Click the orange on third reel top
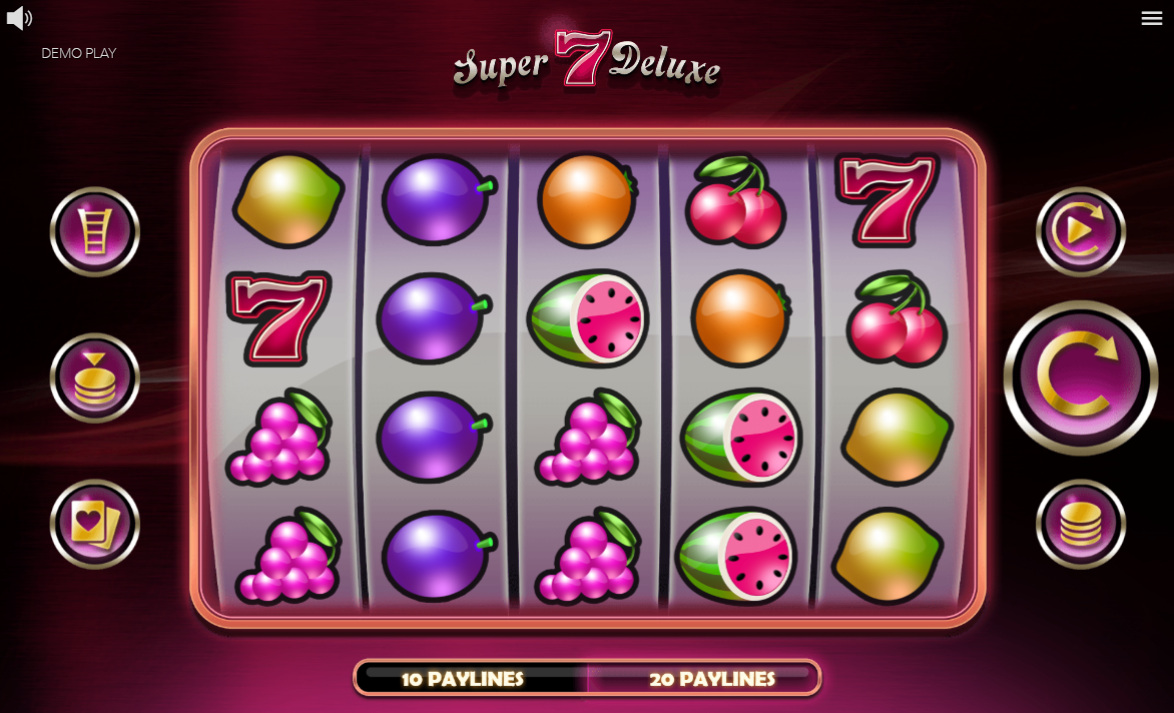 pos(587,200)
